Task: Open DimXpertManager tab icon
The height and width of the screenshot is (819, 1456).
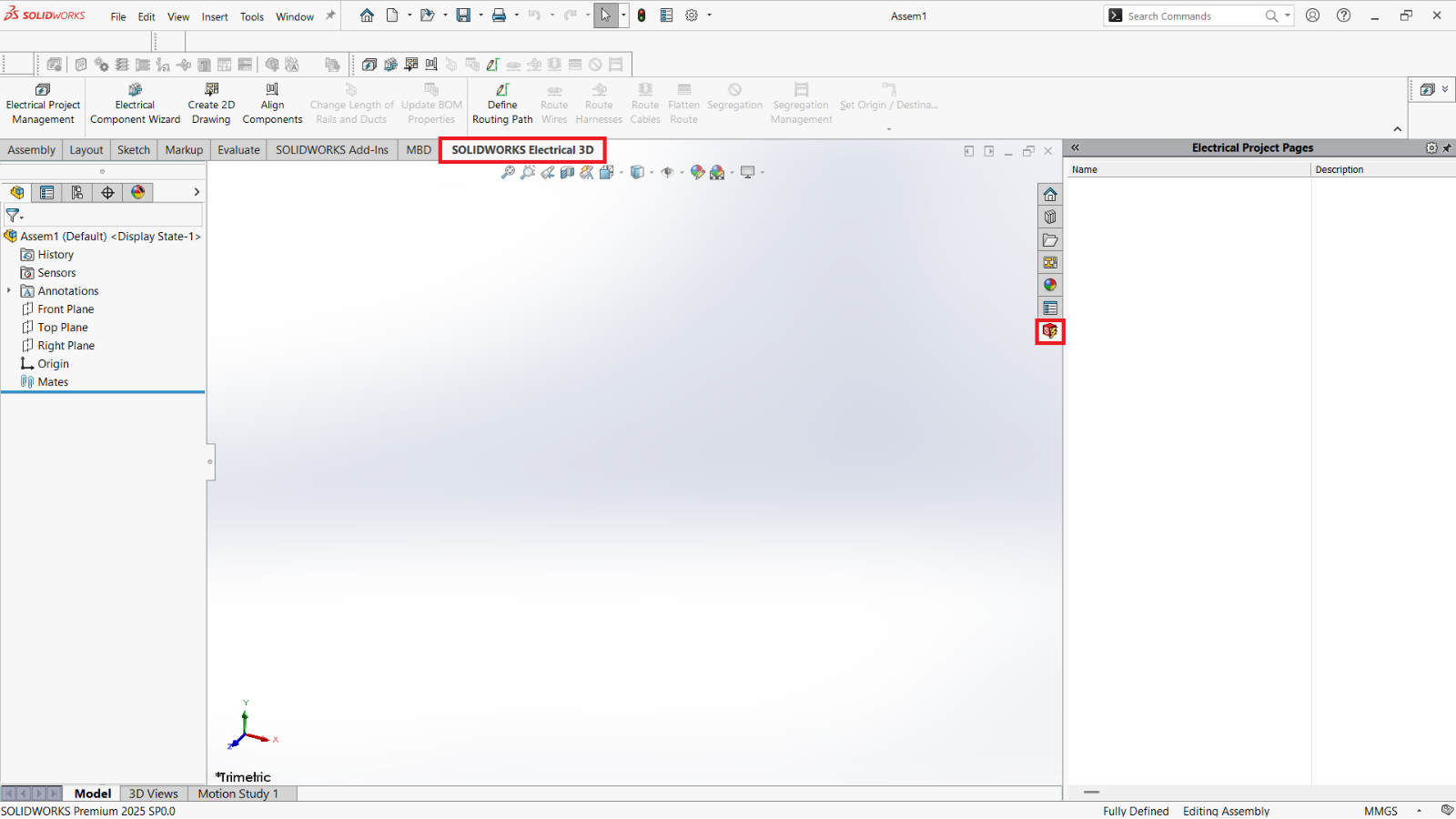Action: 107,192
